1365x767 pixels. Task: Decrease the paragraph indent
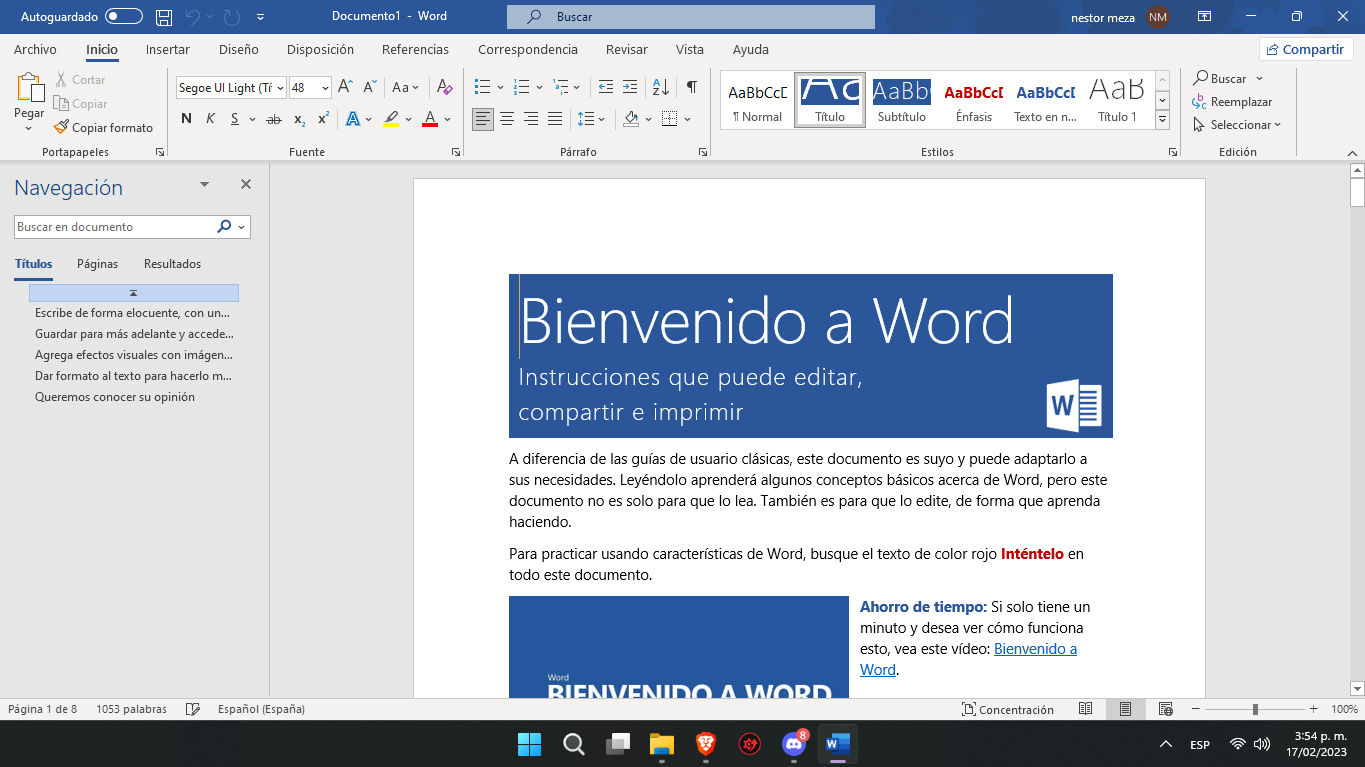(605, 87)
